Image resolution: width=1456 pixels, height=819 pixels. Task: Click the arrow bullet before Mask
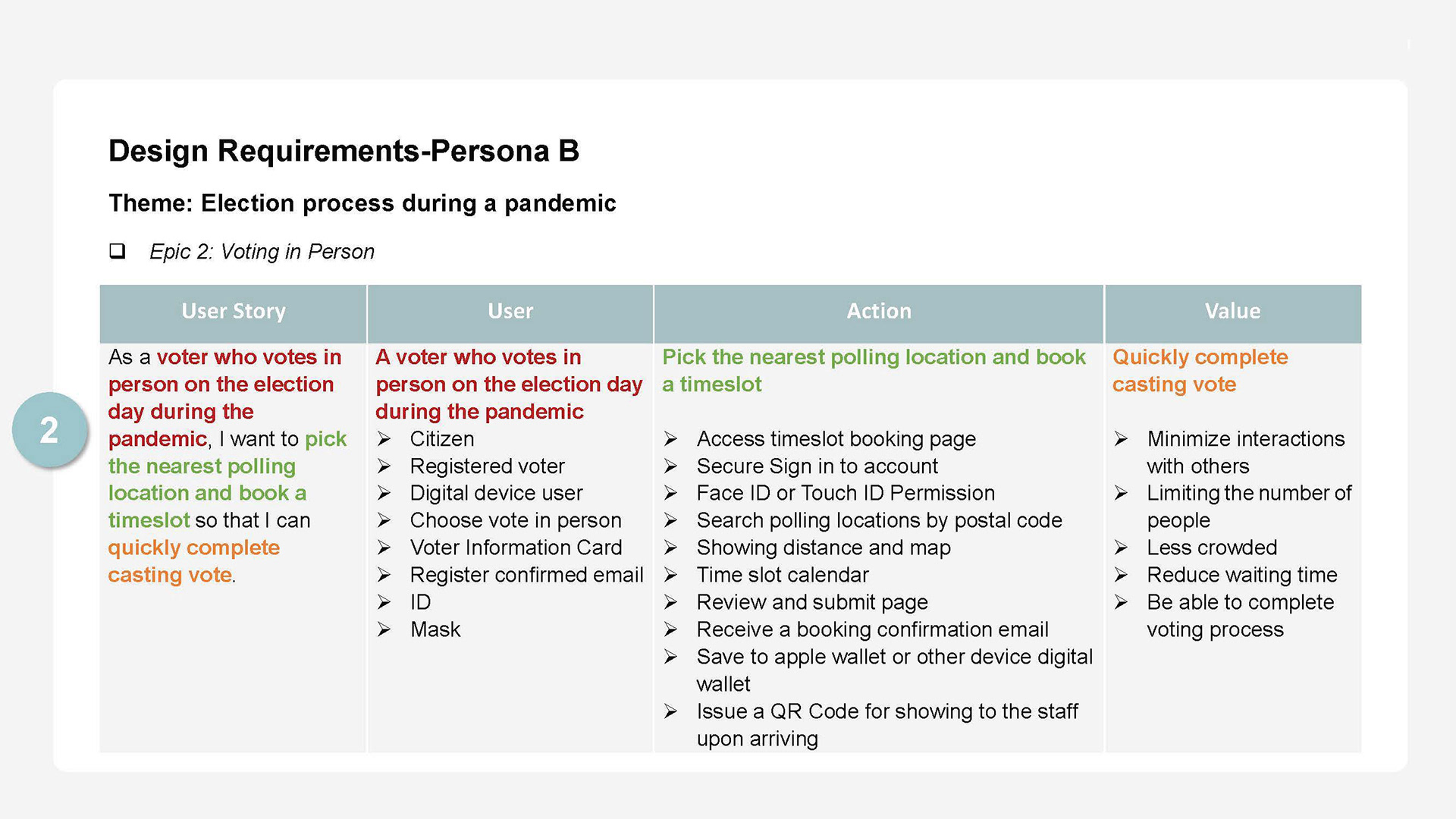point(384,629)
